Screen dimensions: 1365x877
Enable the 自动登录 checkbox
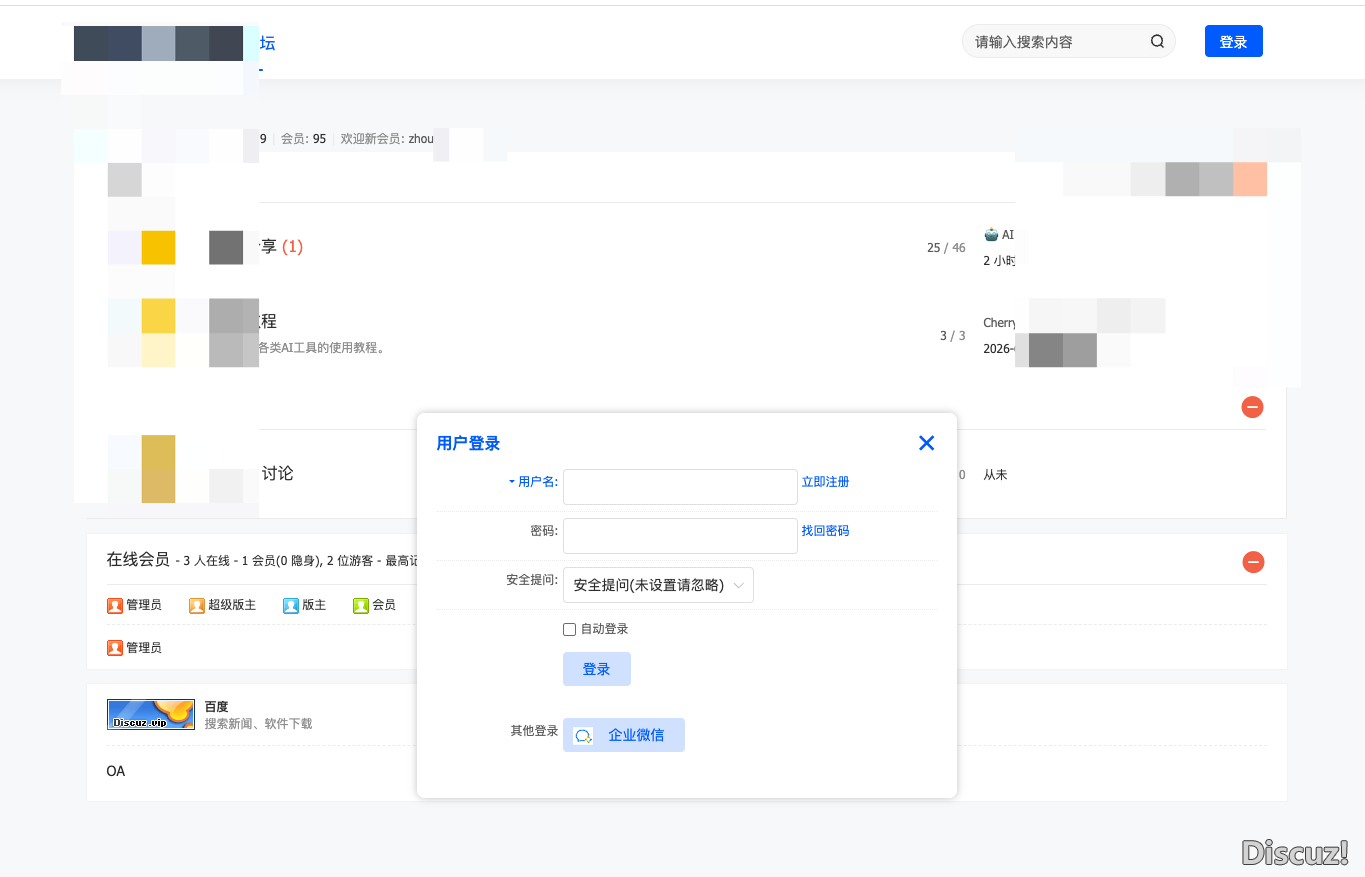(x=569, y=629)
